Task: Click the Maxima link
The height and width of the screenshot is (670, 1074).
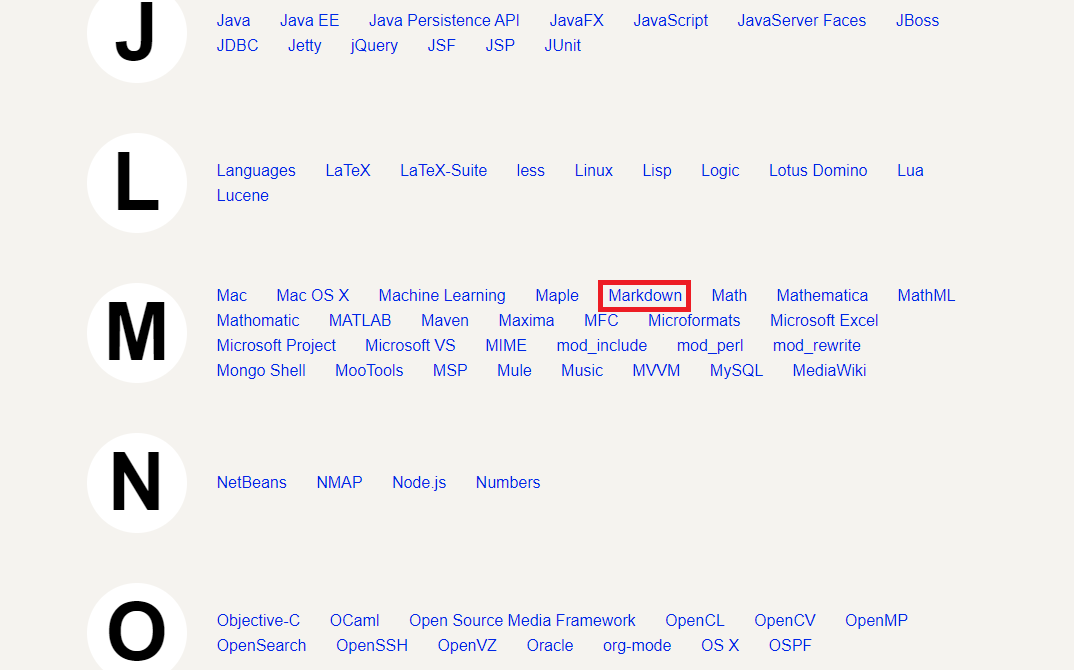Action: click(526, 321)
